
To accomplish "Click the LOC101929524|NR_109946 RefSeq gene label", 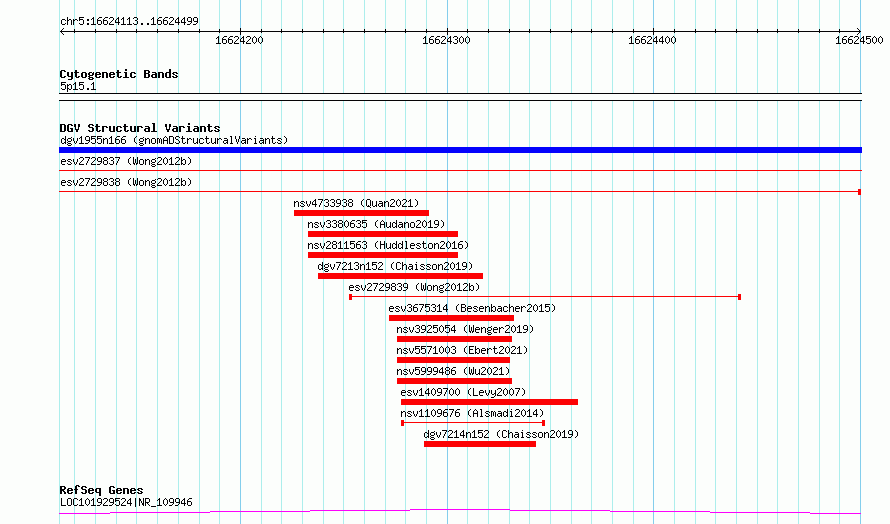I will (x=126, y=502).
